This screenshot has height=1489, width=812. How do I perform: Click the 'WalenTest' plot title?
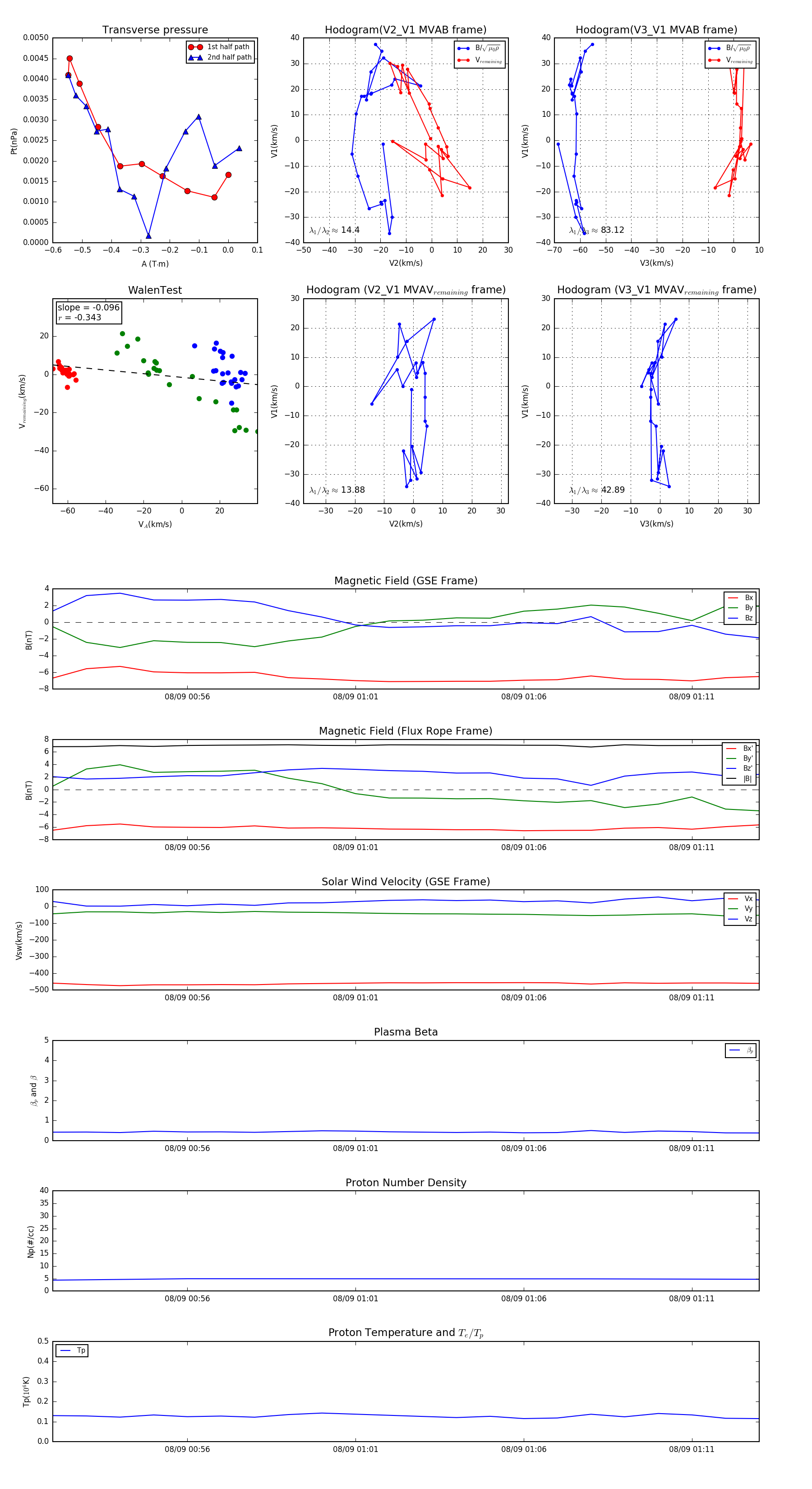(155, 290)
